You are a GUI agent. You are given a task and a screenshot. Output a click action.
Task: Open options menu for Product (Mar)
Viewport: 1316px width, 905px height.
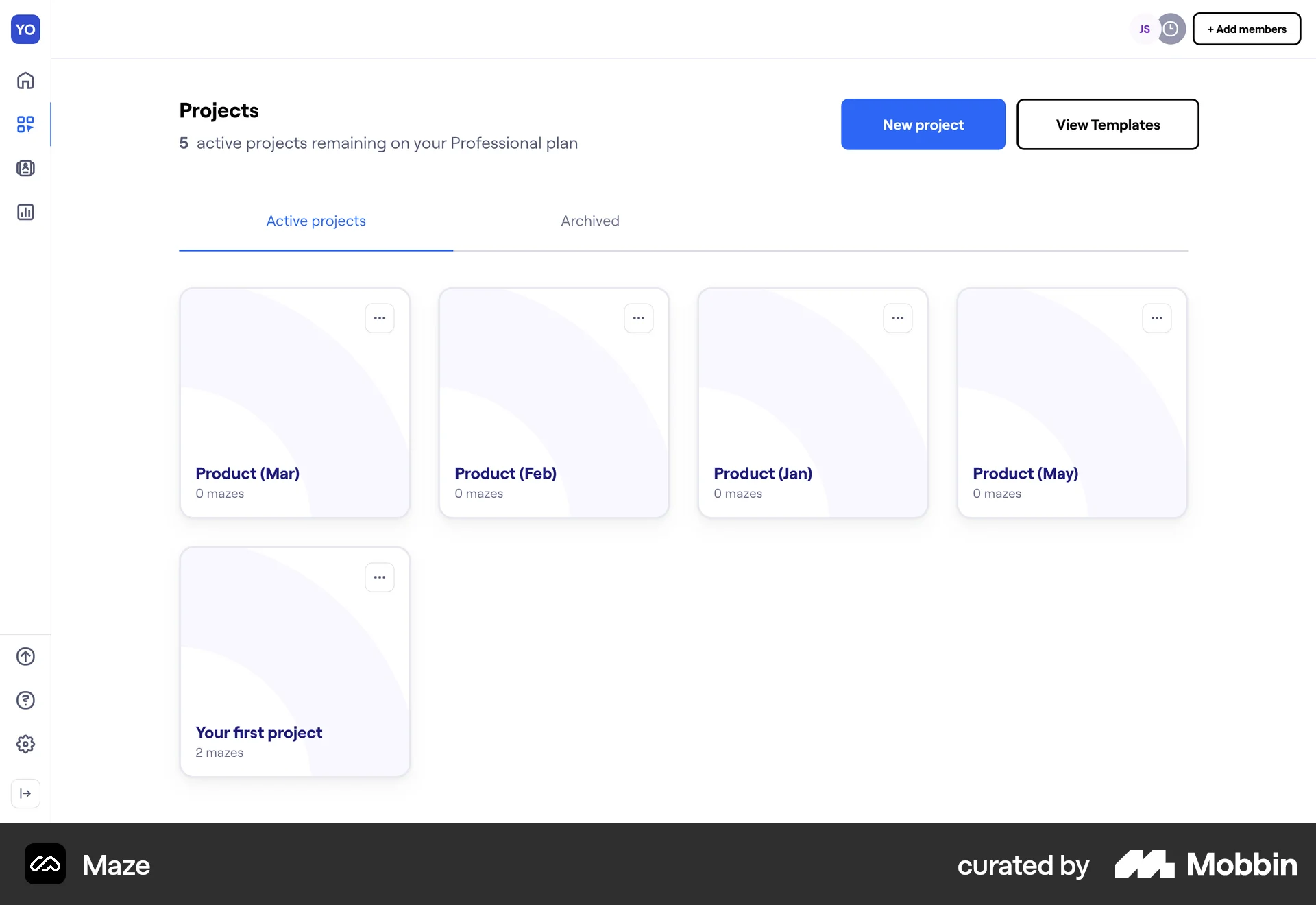tap(380, 318)
